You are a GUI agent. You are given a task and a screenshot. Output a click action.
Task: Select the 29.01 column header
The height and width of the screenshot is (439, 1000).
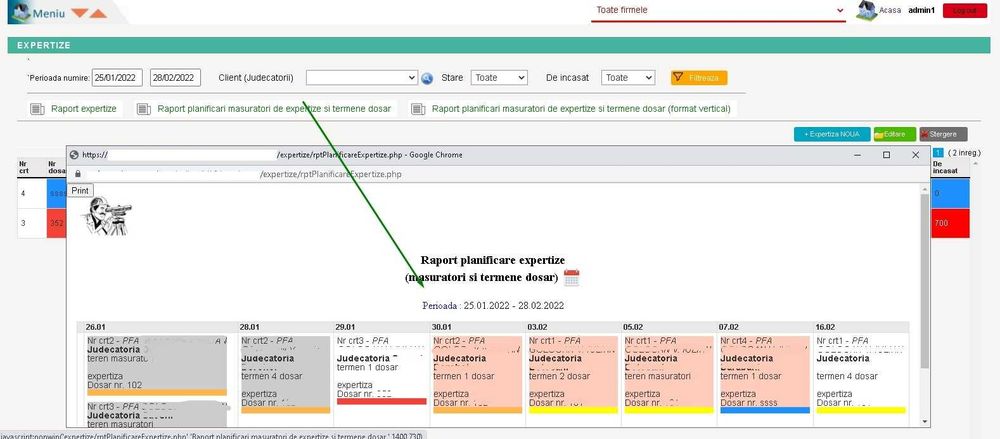346,327
